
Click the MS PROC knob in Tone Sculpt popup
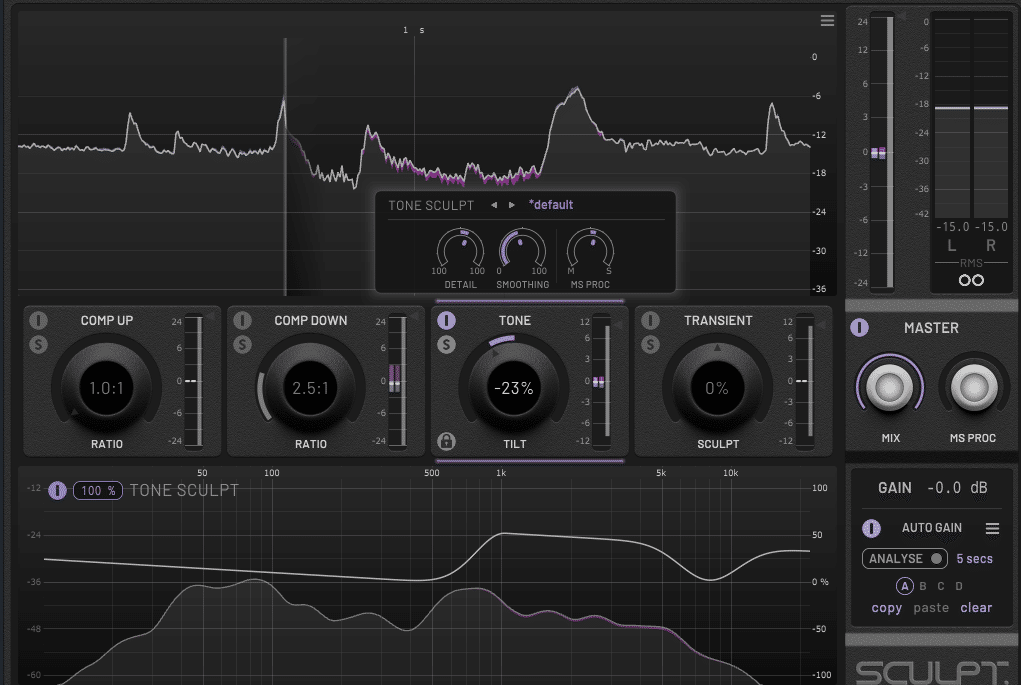pyautogui.click(x=590, y=249)
